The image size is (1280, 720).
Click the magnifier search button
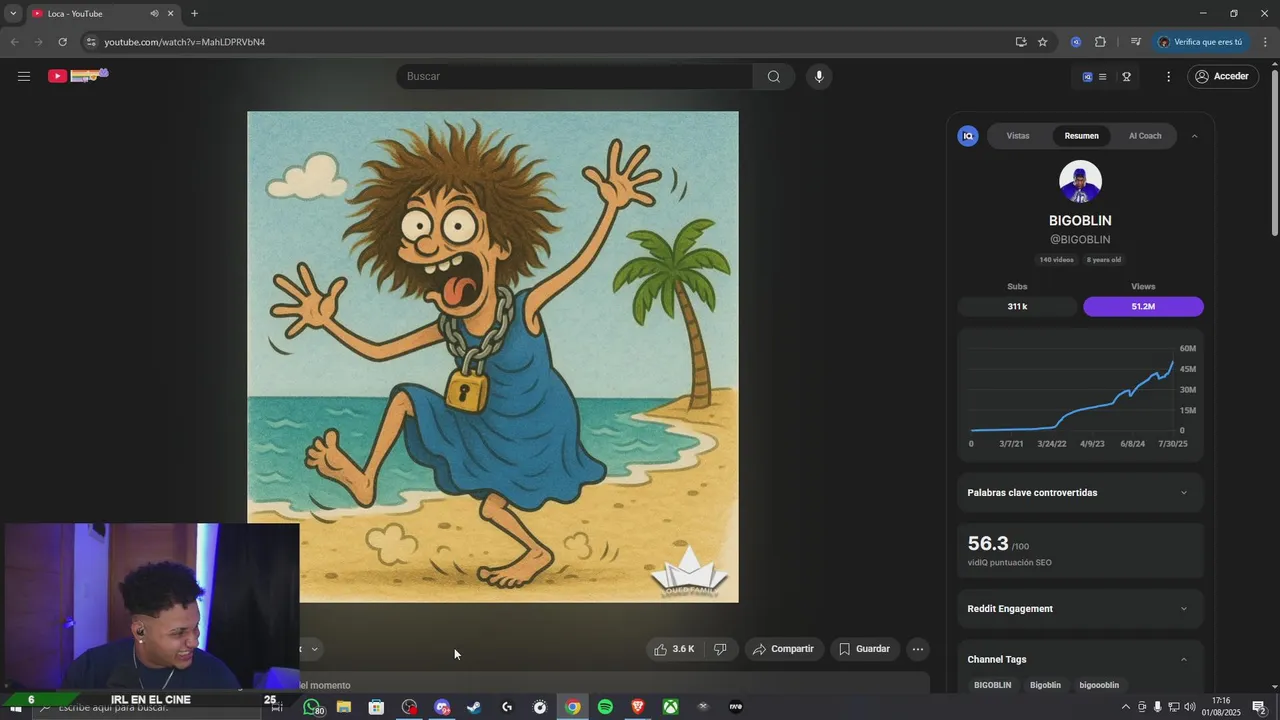coord(774,76)
